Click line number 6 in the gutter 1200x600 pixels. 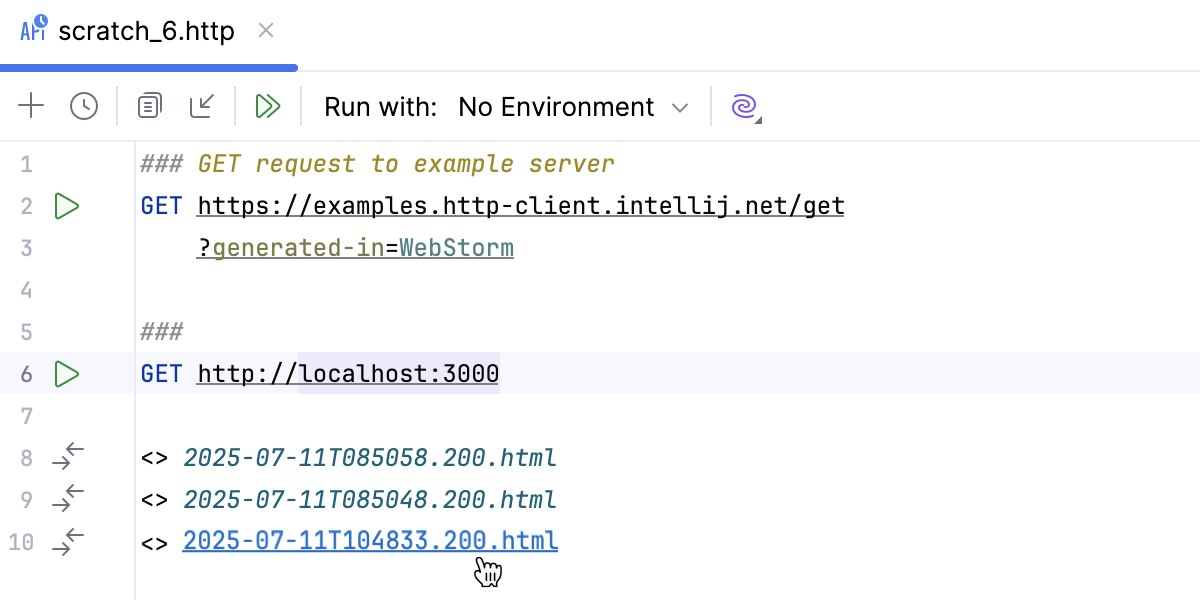tap(26, 373)
